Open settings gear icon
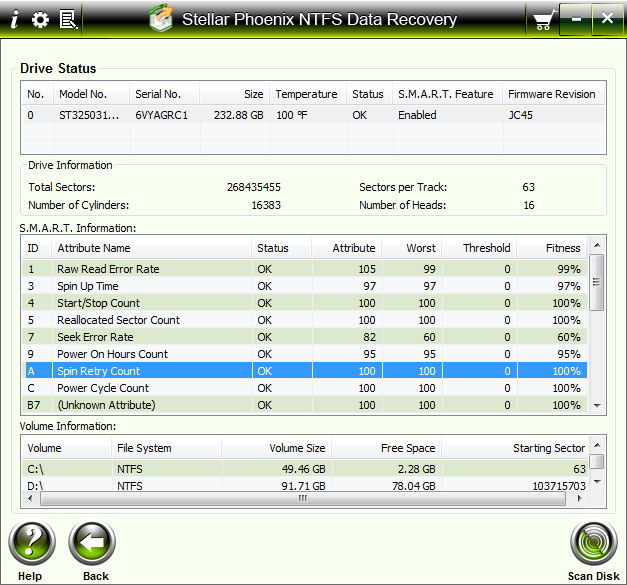 40,19
